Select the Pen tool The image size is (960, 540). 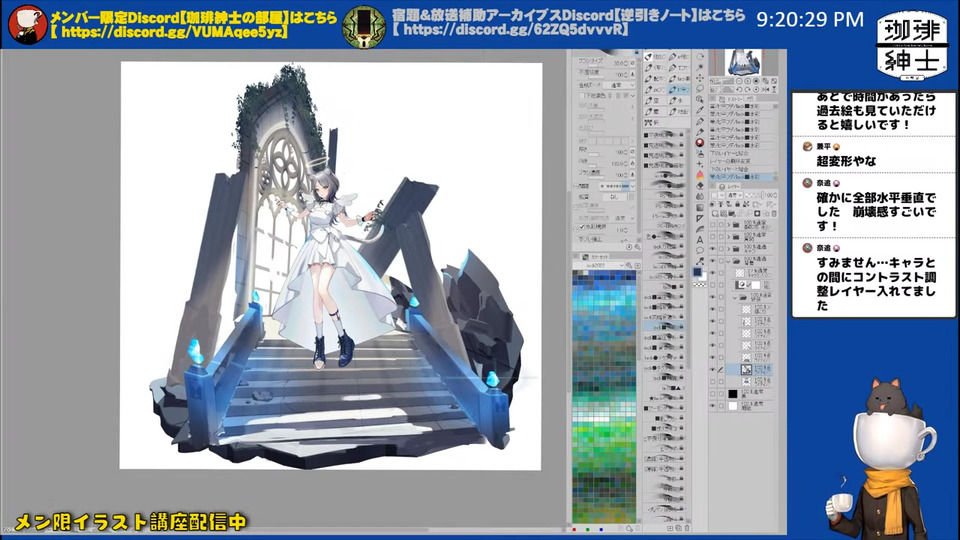(700, 122)
